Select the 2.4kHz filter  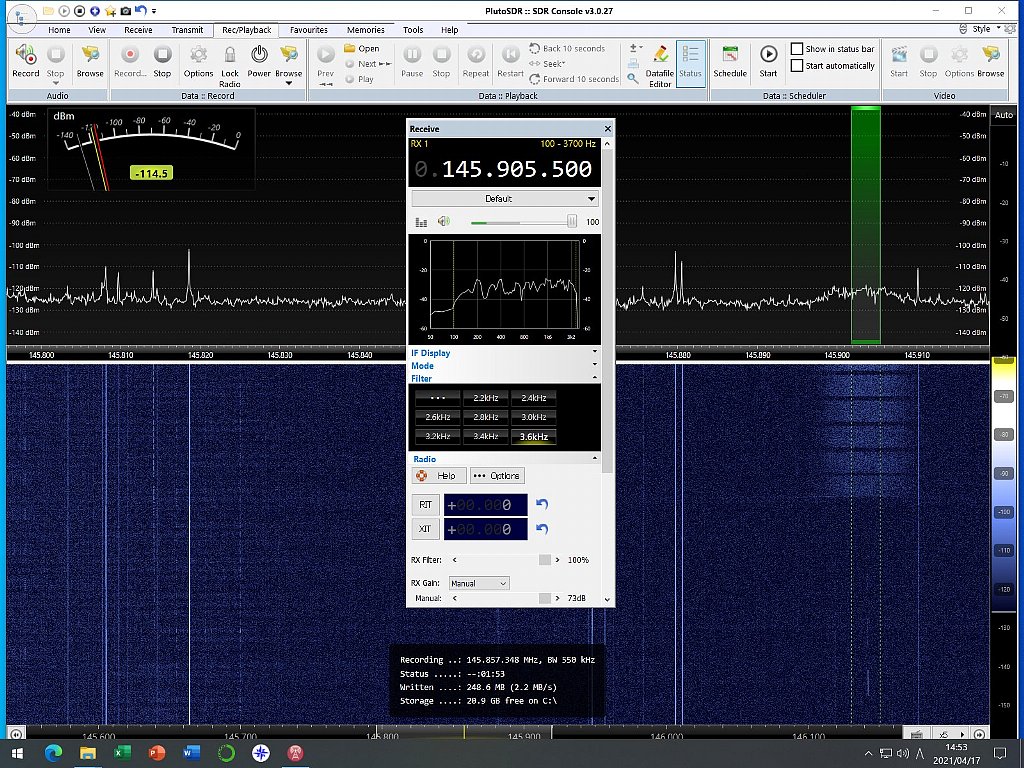click(x=534, y=398)
